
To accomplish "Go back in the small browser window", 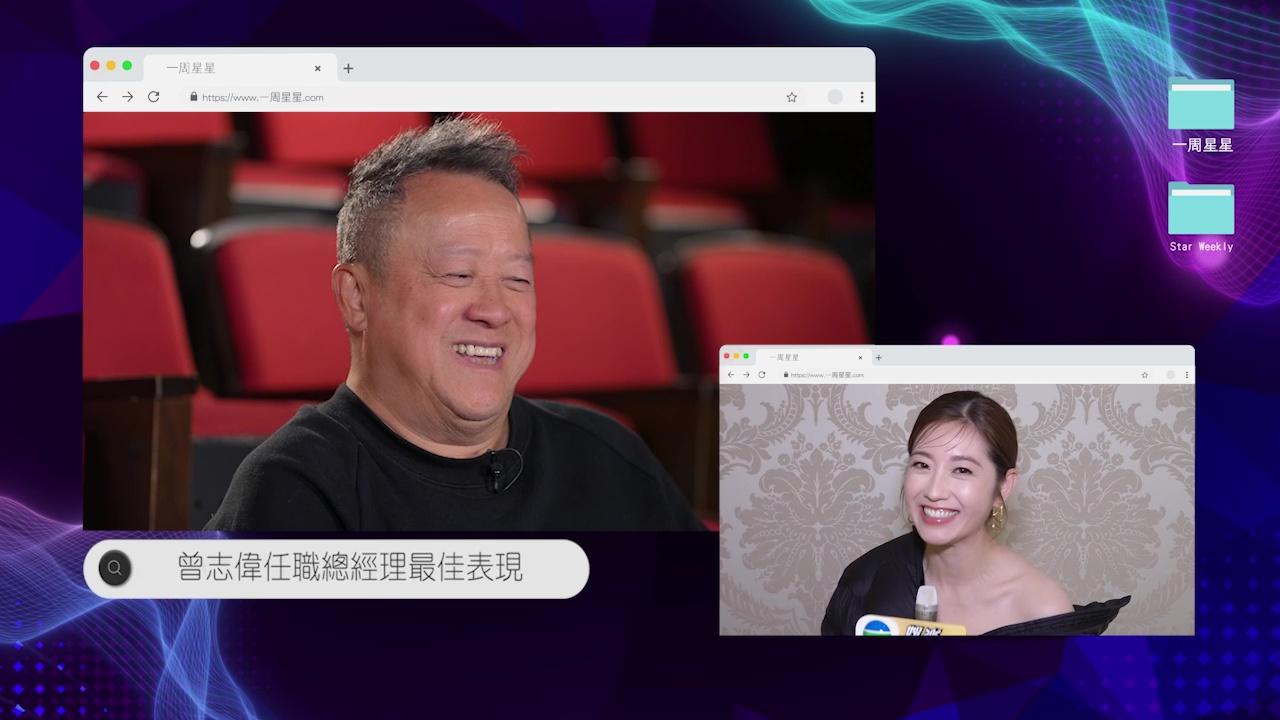I will tap(731, 375).
